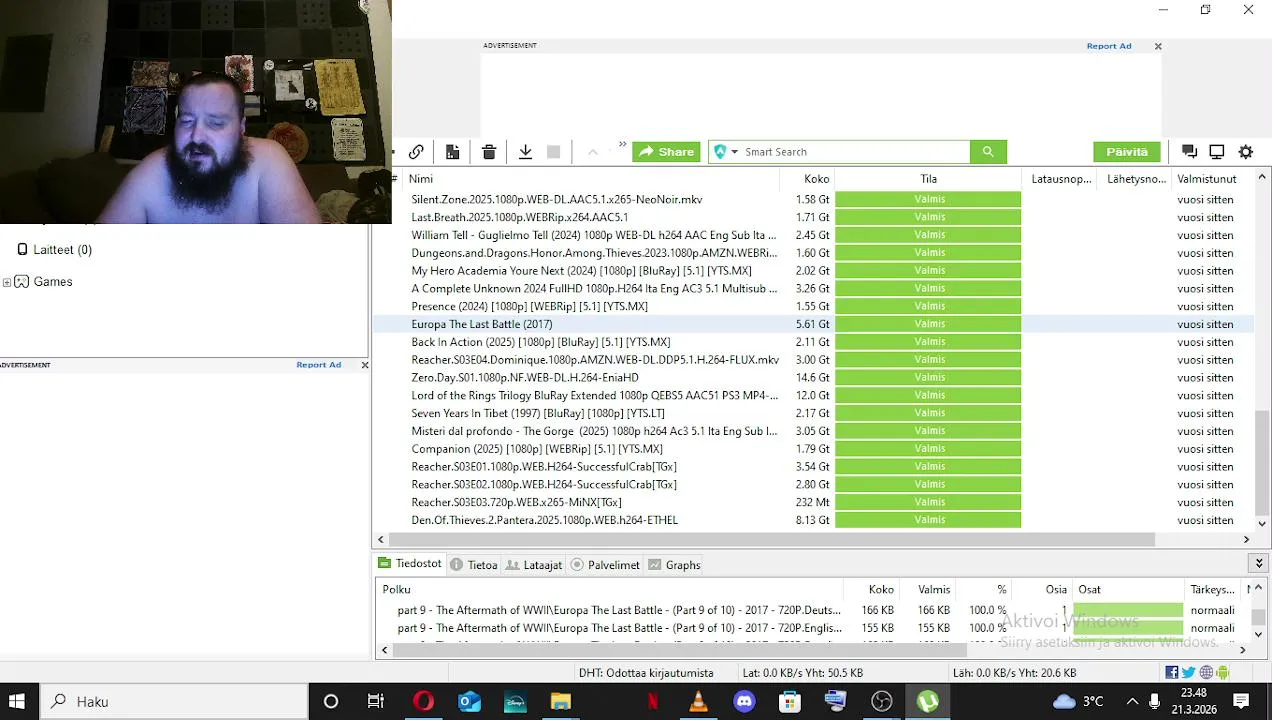Add torrent from URL link icon

[416, 152]
